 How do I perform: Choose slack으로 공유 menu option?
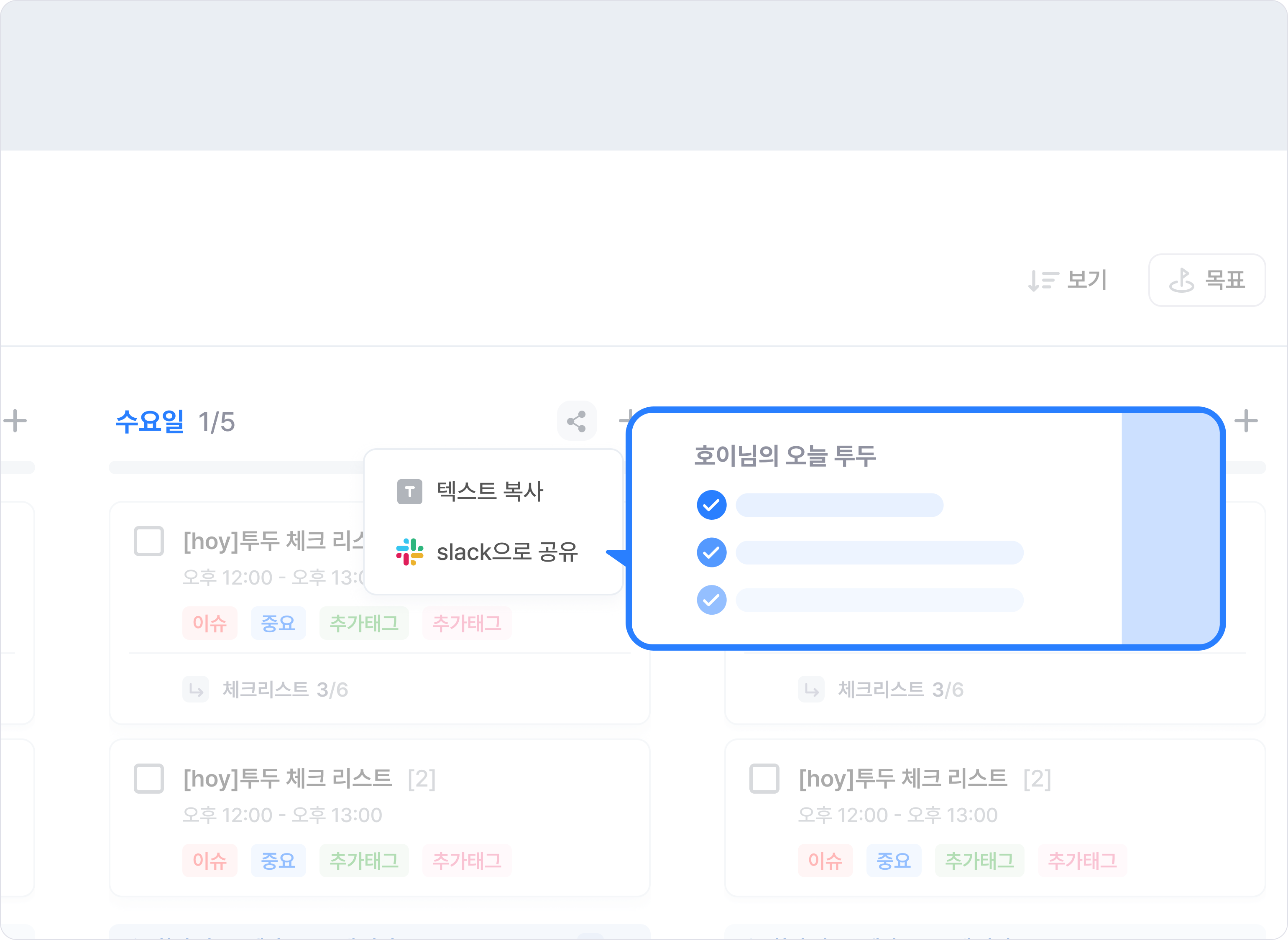point(507,552)
